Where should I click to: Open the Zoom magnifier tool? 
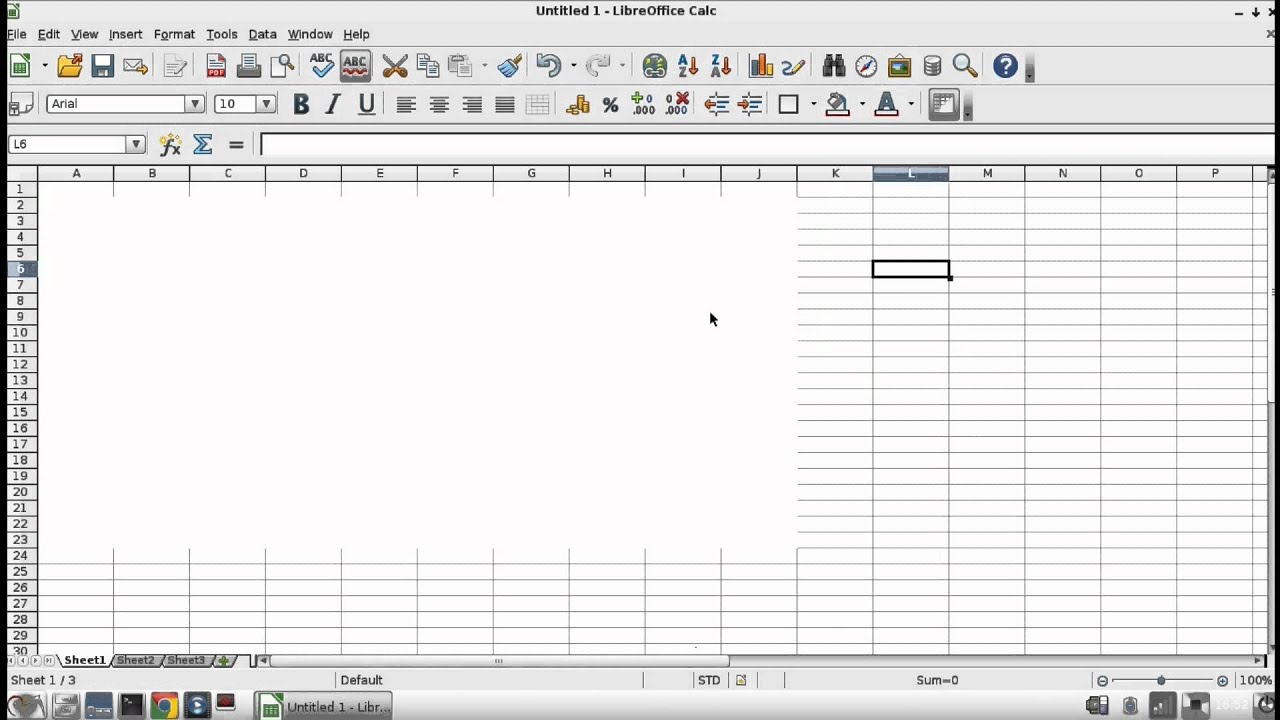coord(965,66)
